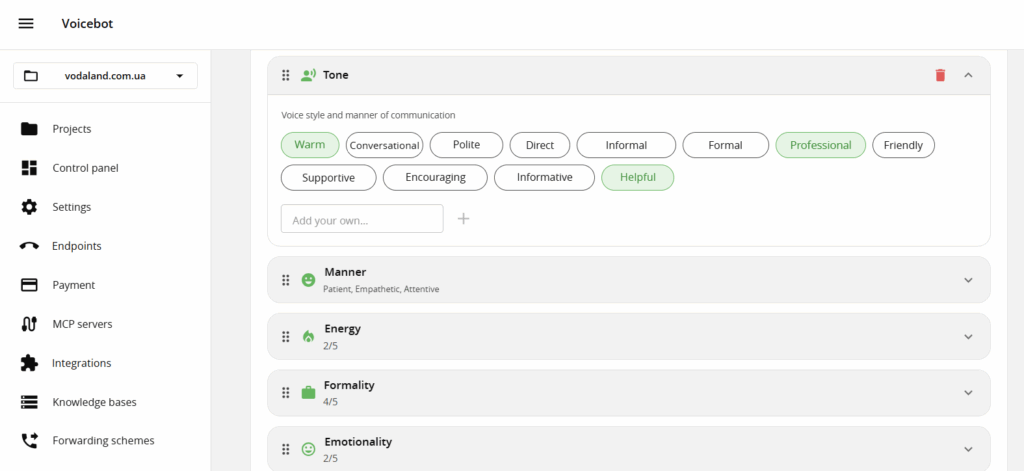Click the plus icon to add tone

pyautogui.click(x=463, y=218)
